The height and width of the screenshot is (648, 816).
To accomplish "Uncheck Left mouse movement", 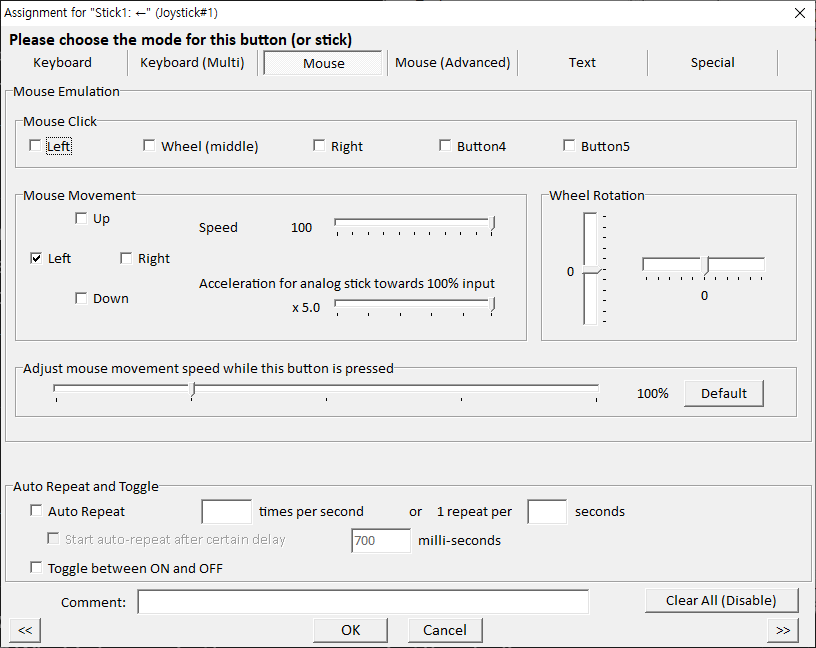I will tap(35, 258).
